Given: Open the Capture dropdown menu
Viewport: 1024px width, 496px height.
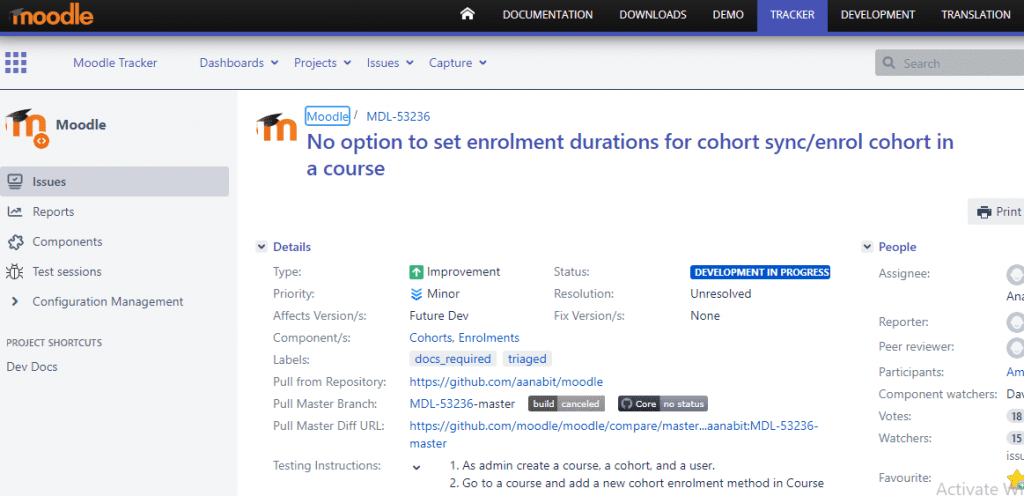Looking at the screenshot, I should (457, 63).
